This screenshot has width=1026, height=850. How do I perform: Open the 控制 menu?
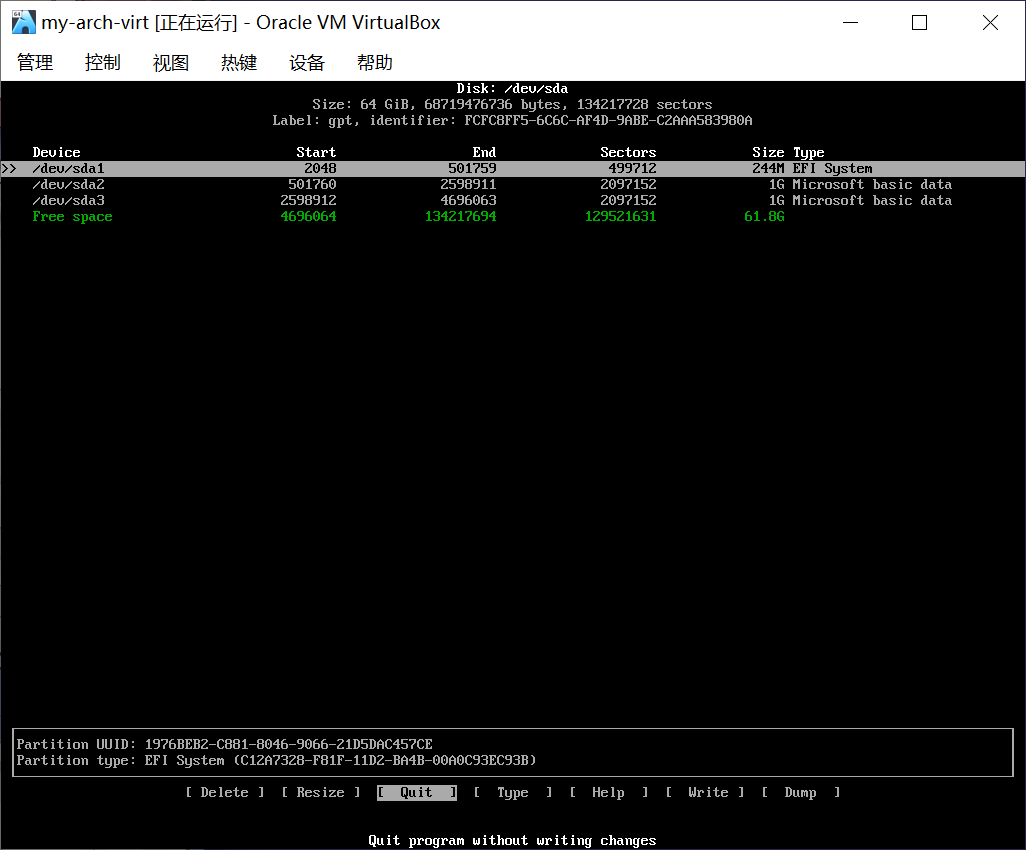coord(102,62)
